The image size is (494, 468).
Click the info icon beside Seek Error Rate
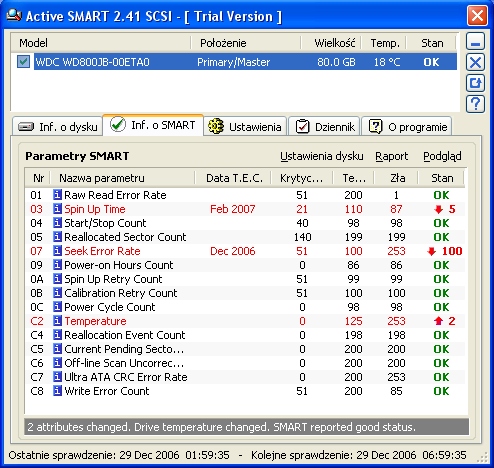point(58,251)
